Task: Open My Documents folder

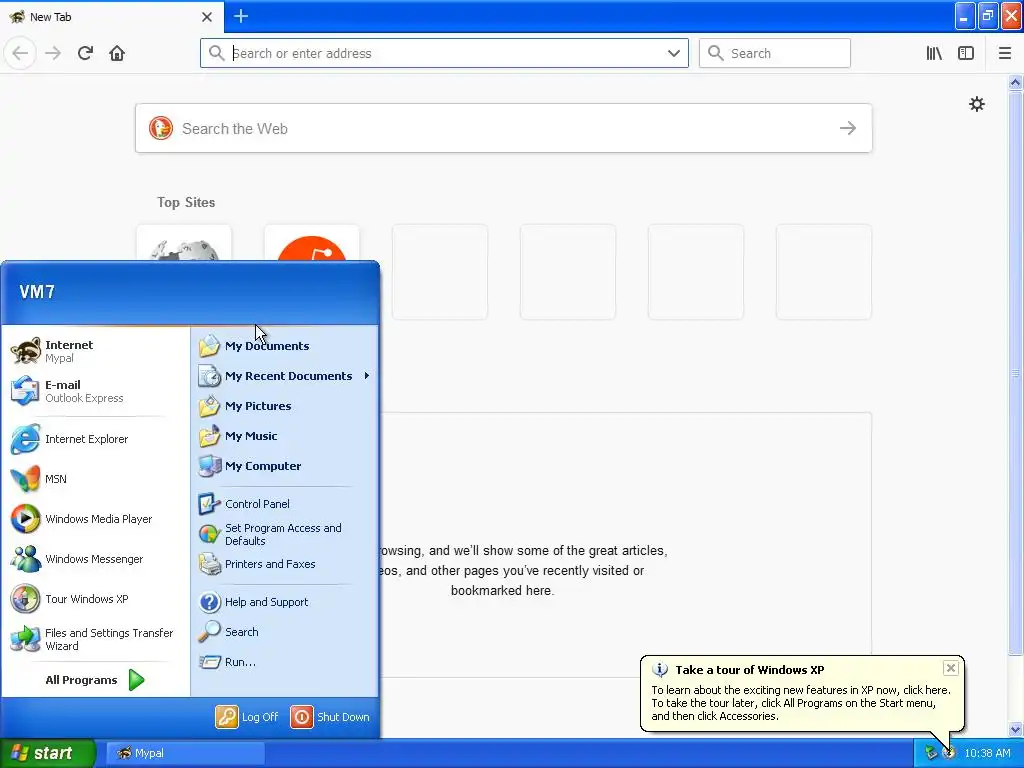Action: pos(285,345)
